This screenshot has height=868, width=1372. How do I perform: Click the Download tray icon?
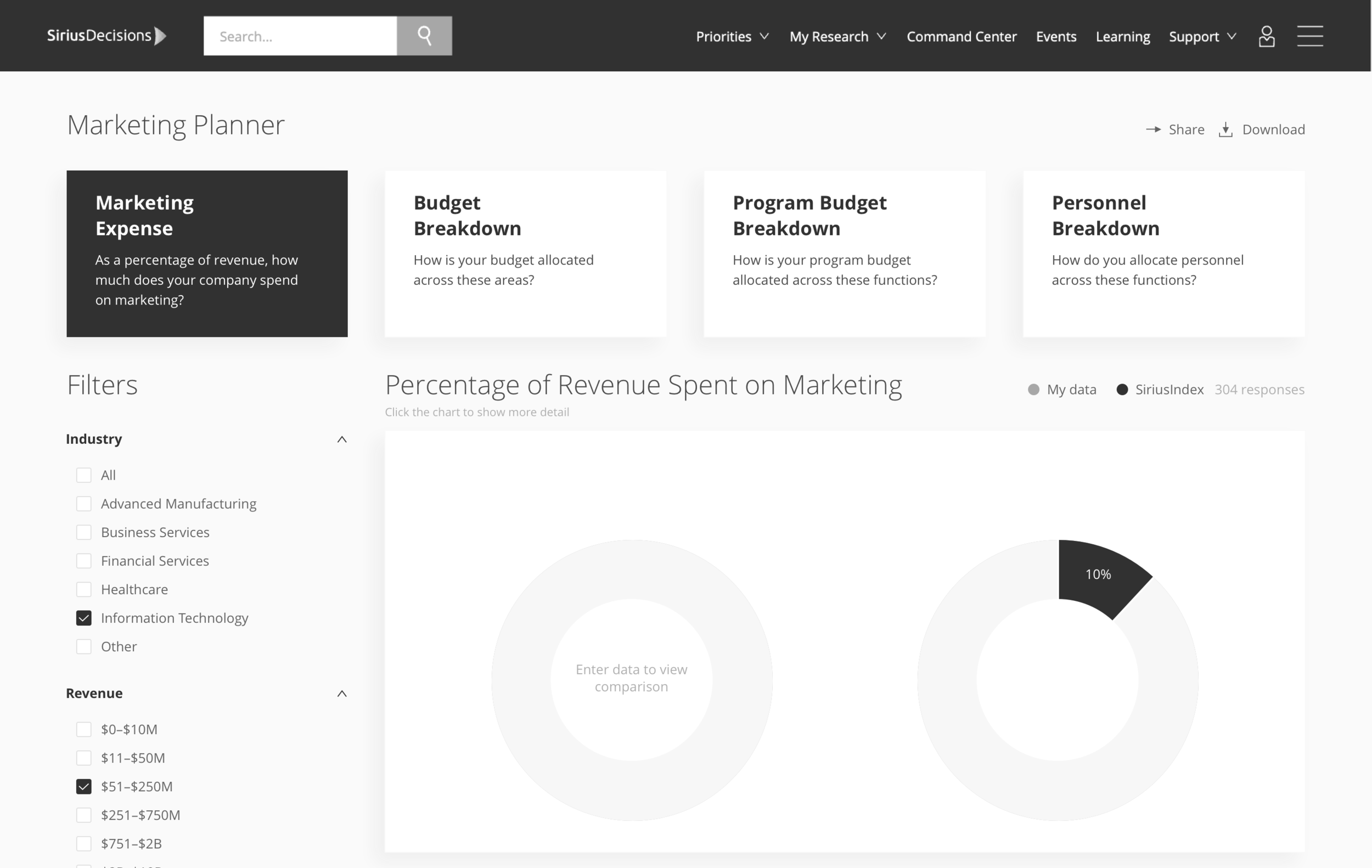coord(1225,130)
